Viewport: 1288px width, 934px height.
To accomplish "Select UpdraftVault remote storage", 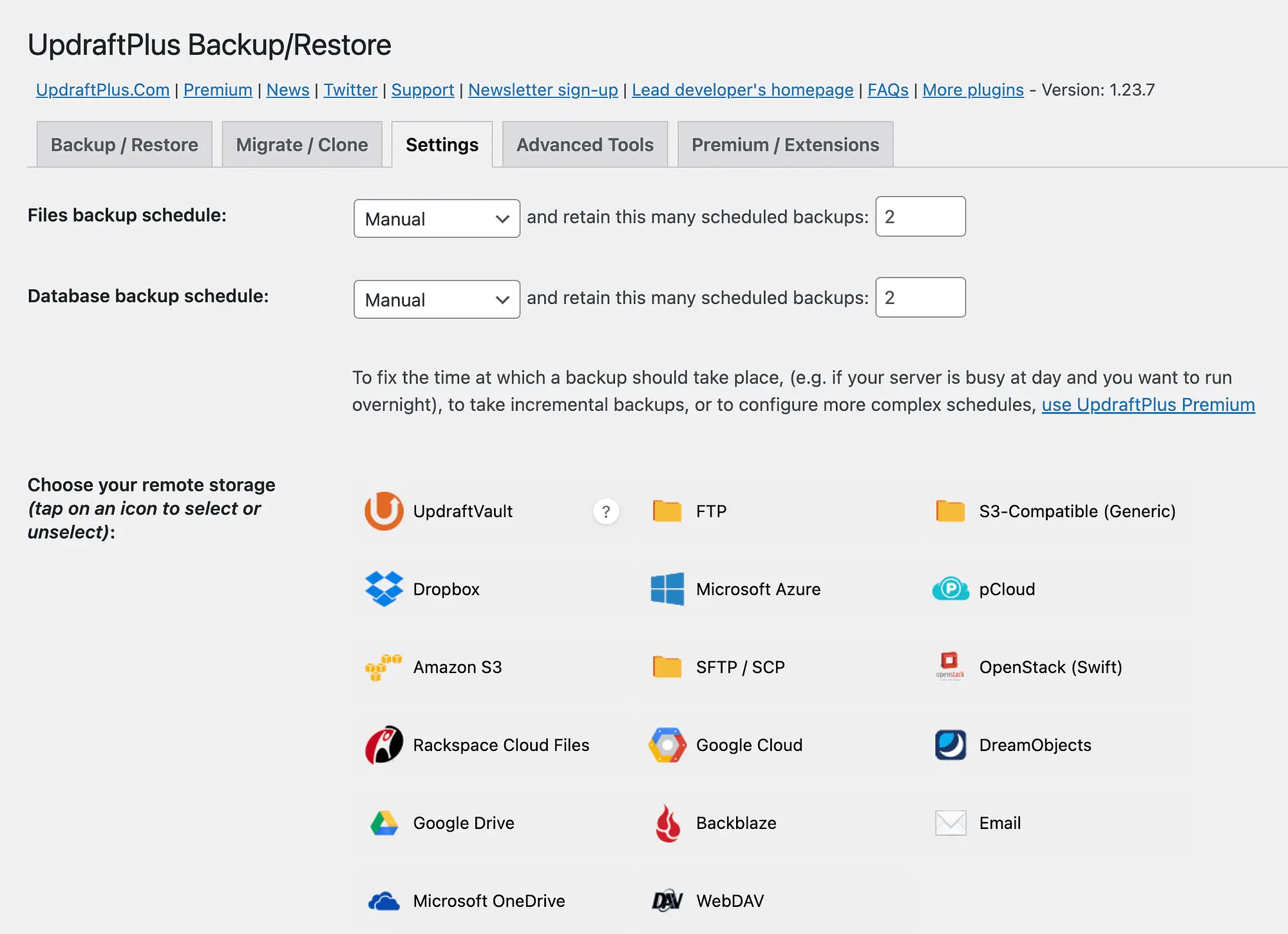I will coord(384,511).
